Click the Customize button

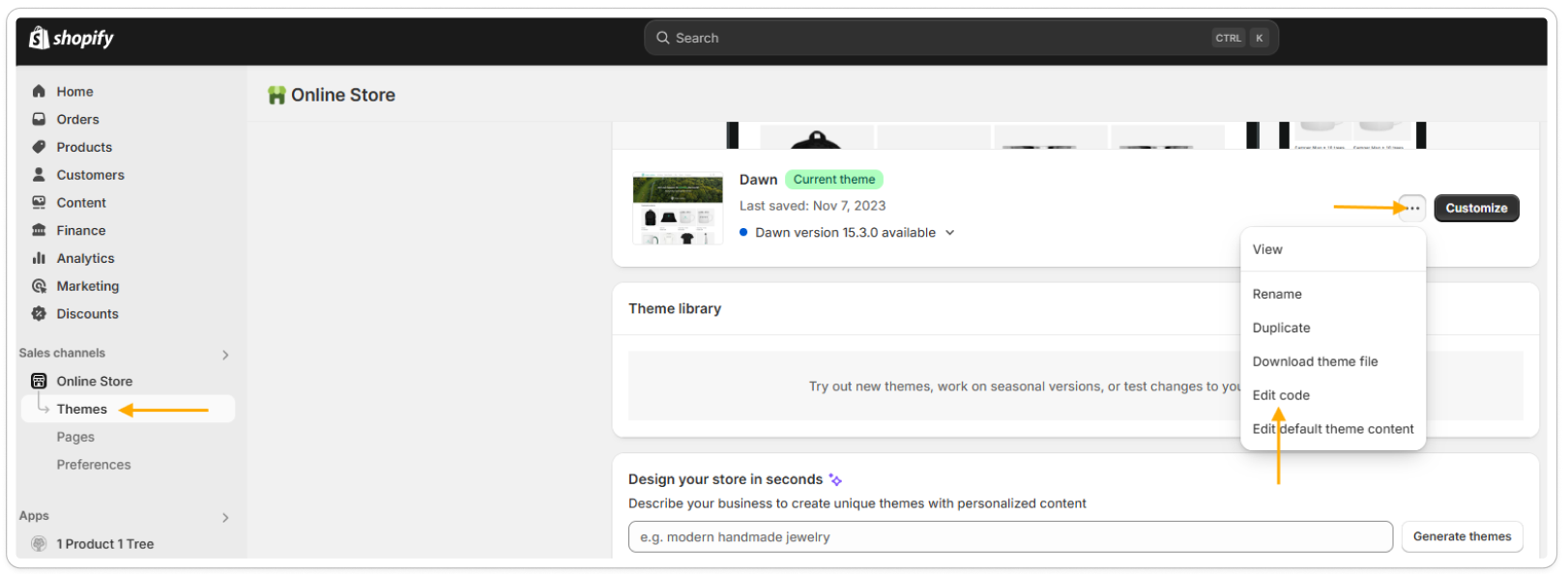(x=1476, y=208)
